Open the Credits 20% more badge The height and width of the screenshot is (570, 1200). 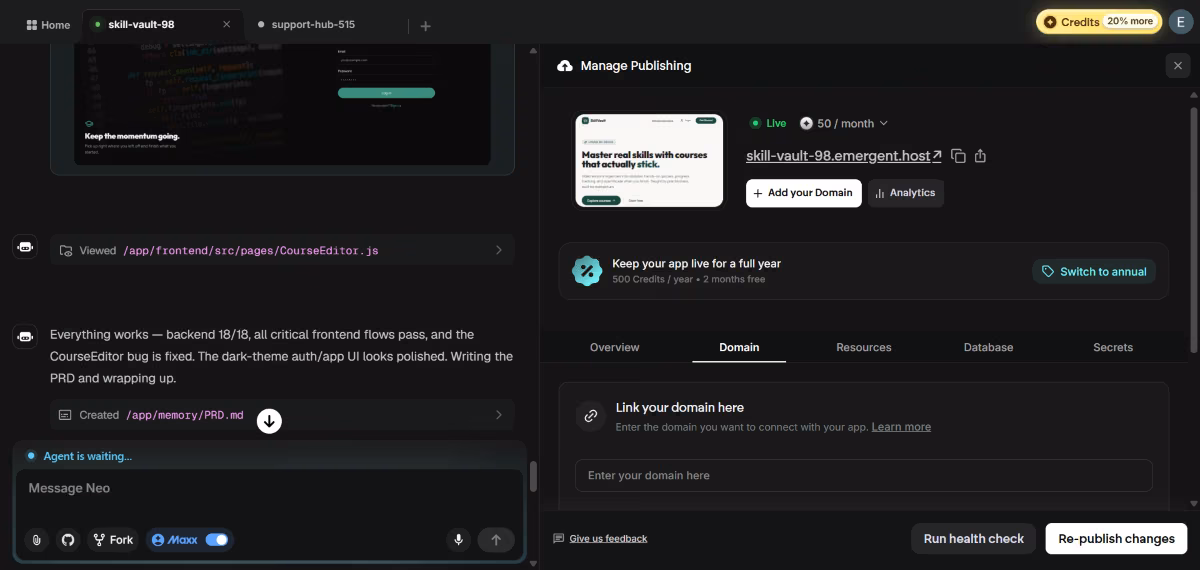click(1098, 21)
